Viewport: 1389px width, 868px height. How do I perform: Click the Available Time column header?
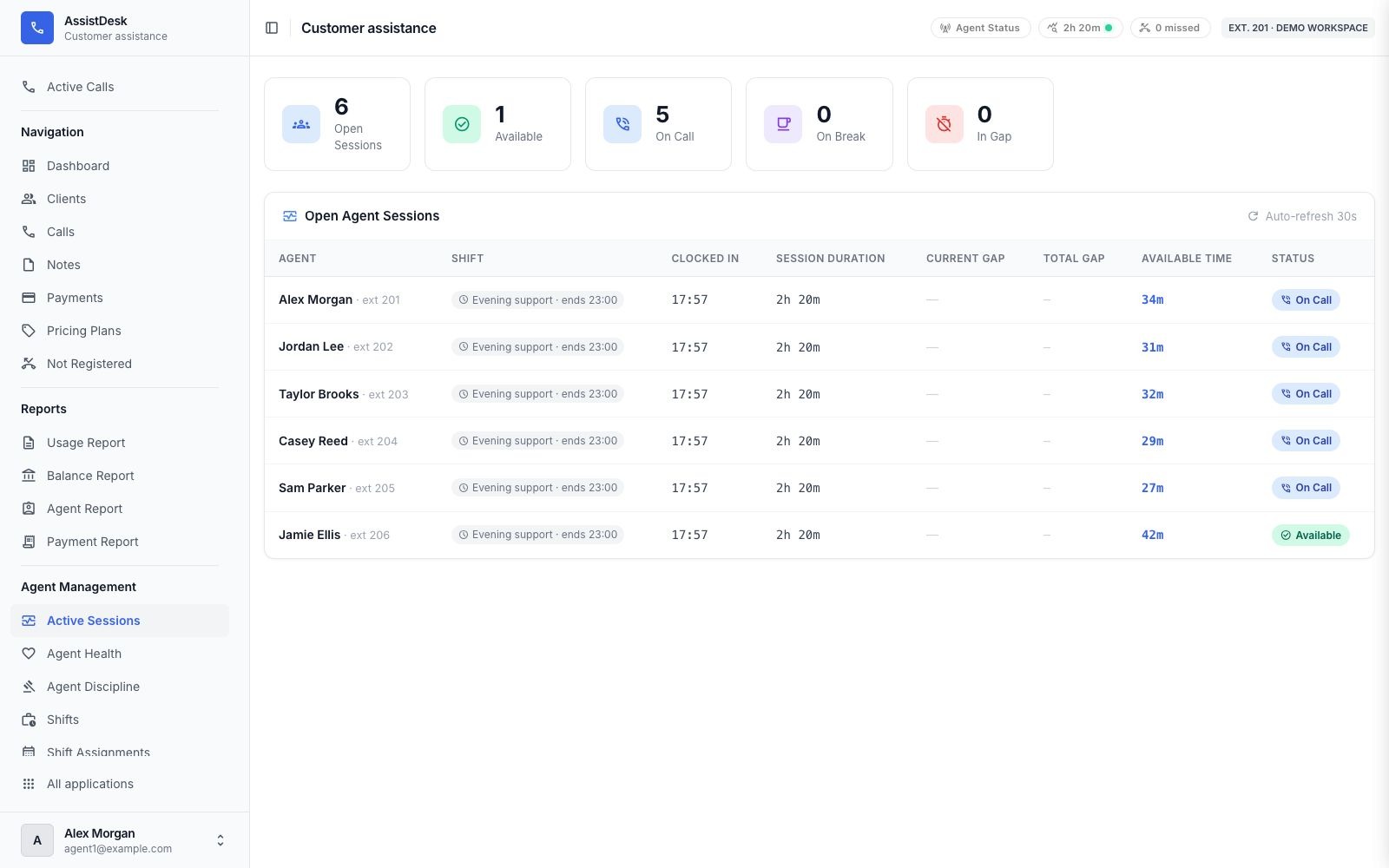pyautogui.click(x=1186, y=259)
